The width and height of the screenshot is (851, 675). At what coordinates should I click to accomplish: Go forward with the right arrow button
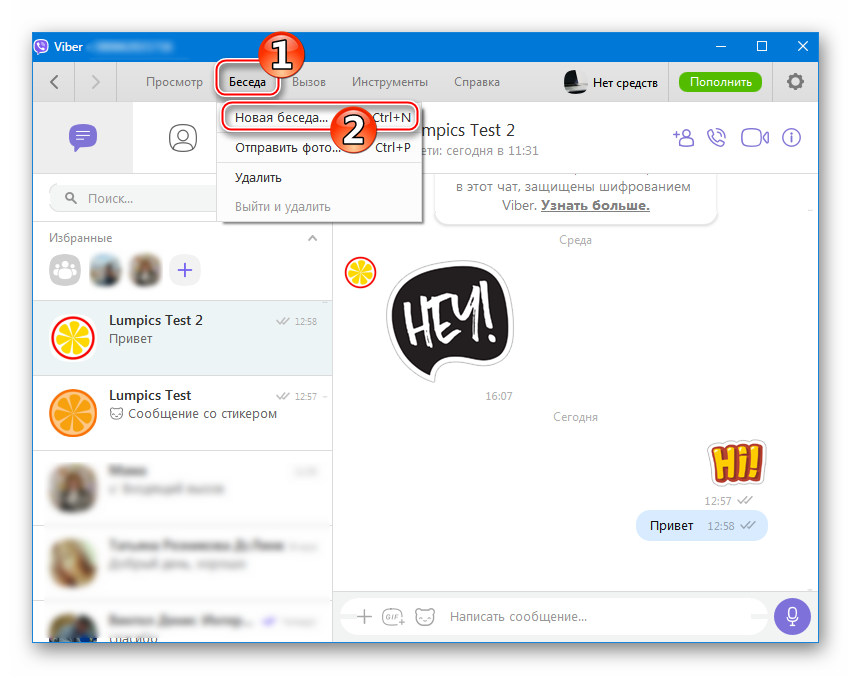(96, 82)
